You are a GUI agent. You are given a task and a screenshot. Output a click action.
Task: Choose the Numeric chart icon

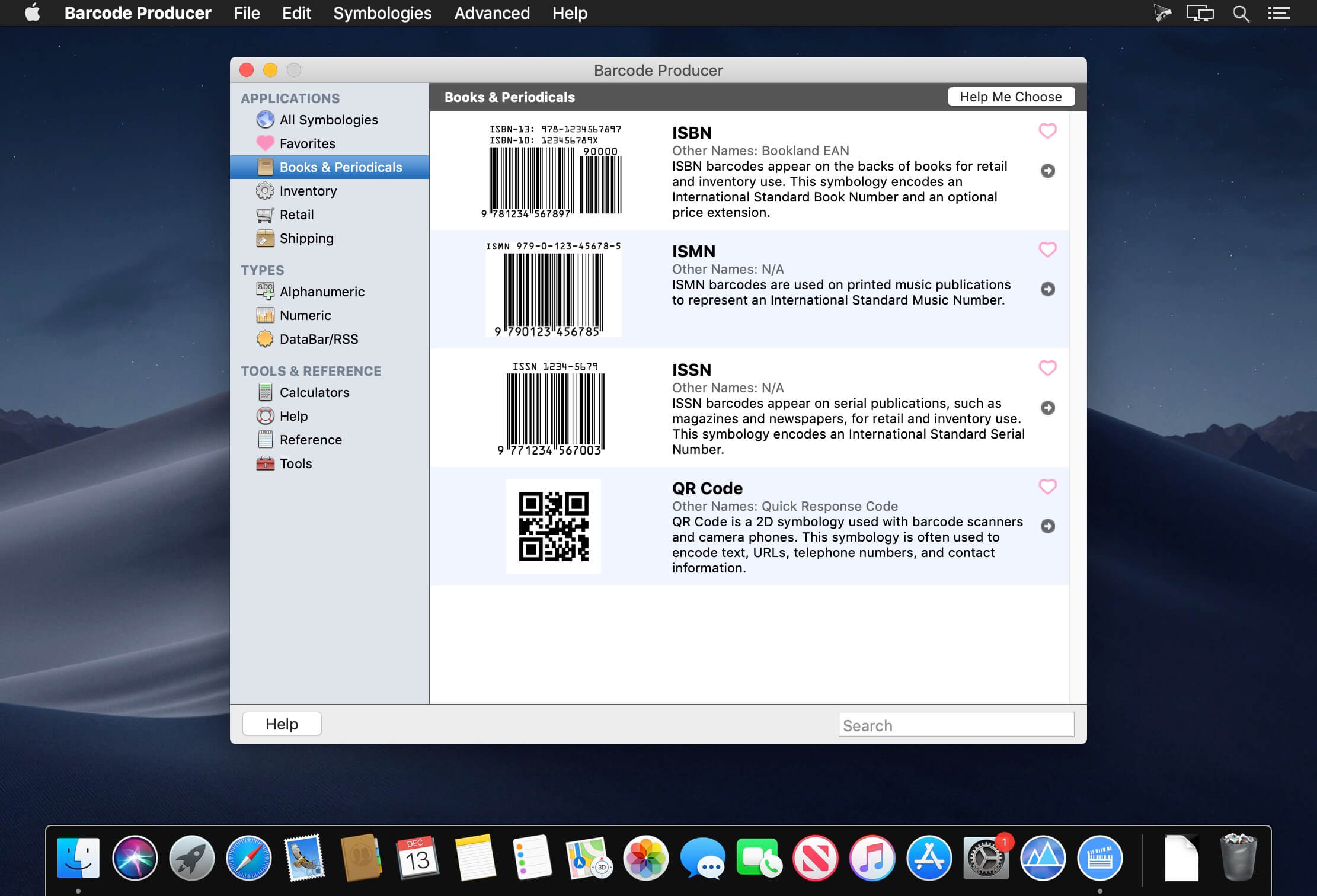coord(265,315)
